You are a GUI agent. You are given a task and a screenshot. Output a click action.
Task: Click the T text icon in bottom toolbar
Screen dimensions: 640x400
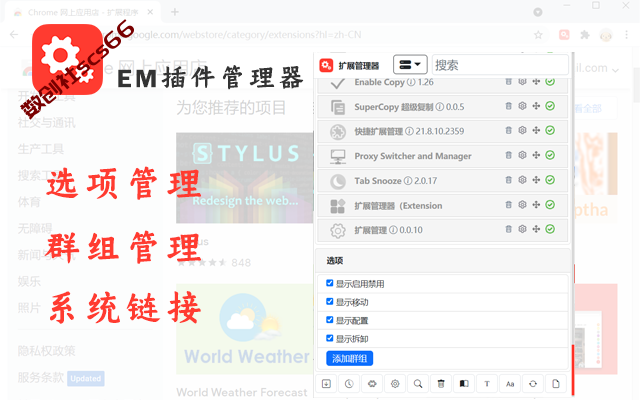pos(487,384)
